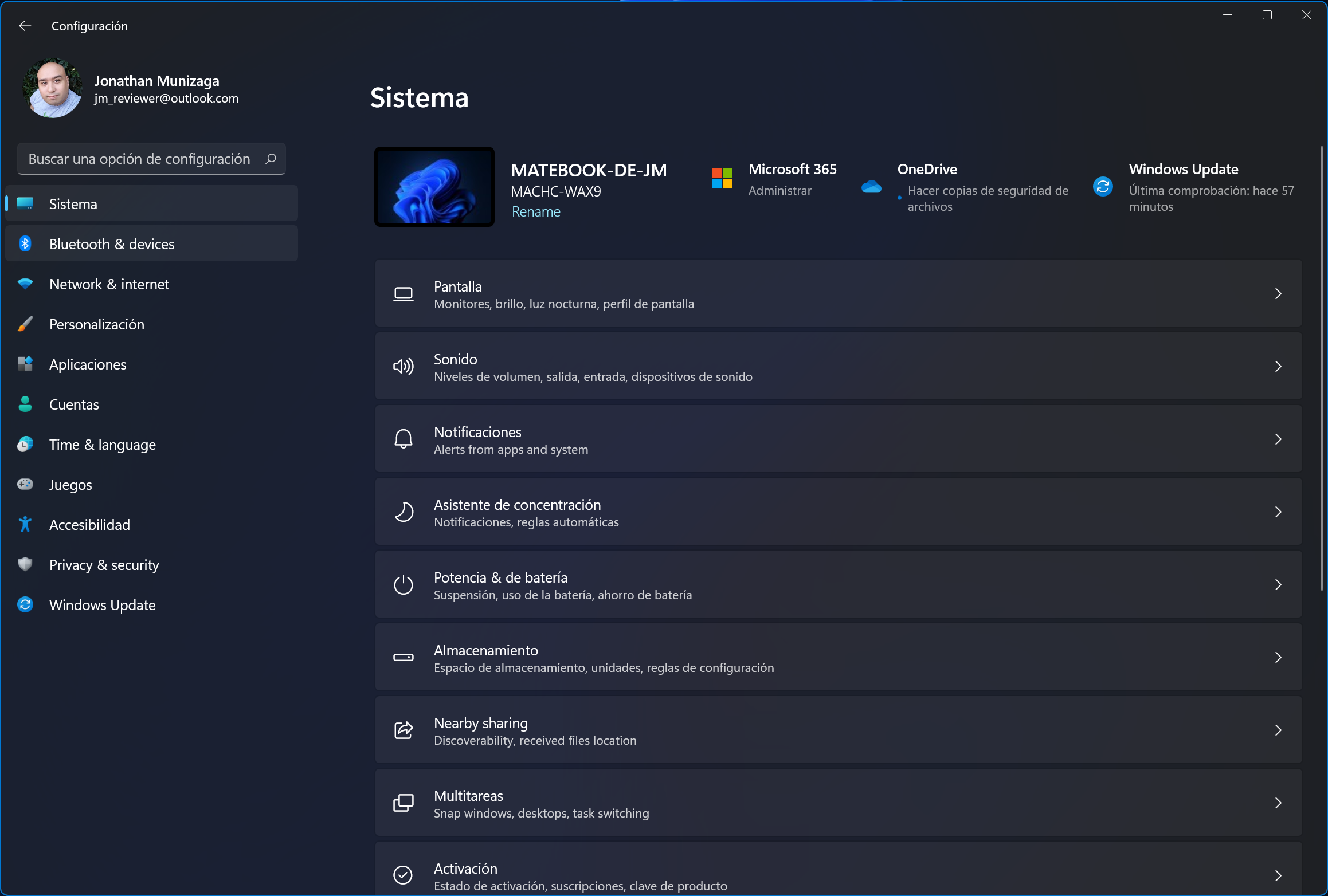Click the Personalización paintbrush icon
Screen dimensions: 1328x896
[x=25, y=324]
